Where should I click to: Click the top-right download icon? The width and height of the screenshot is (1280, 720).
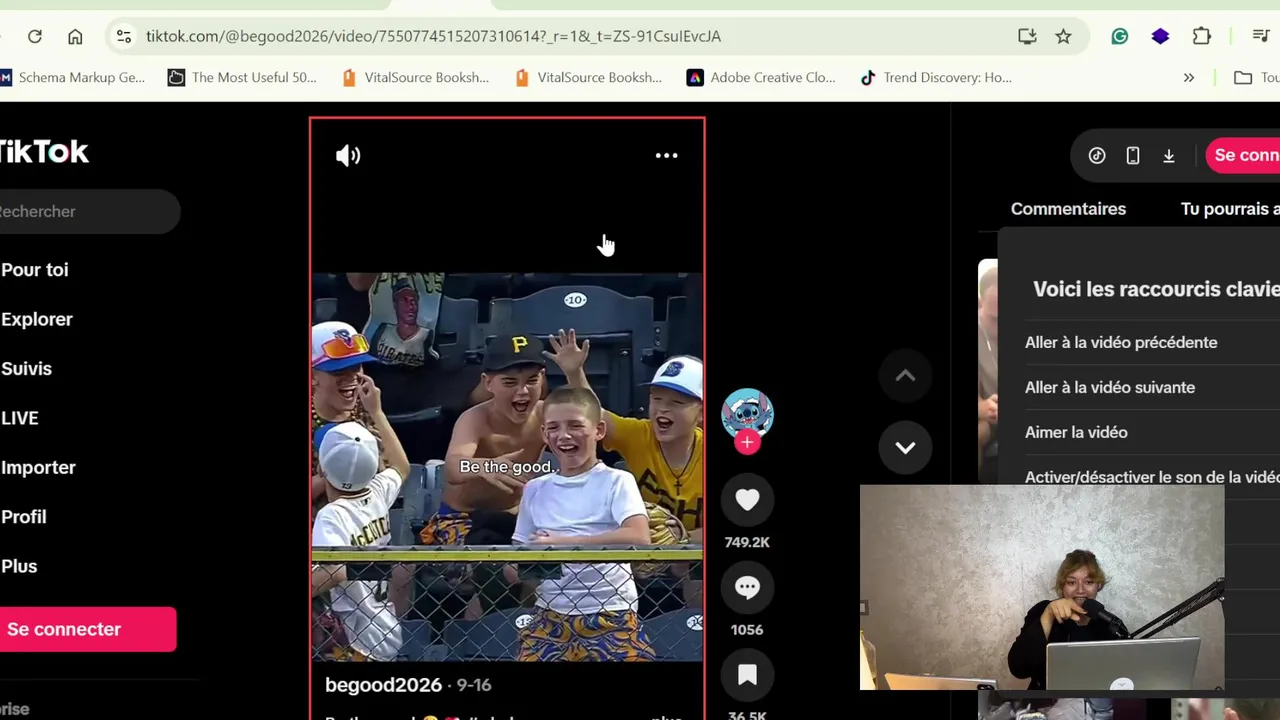coord(1169,156)
